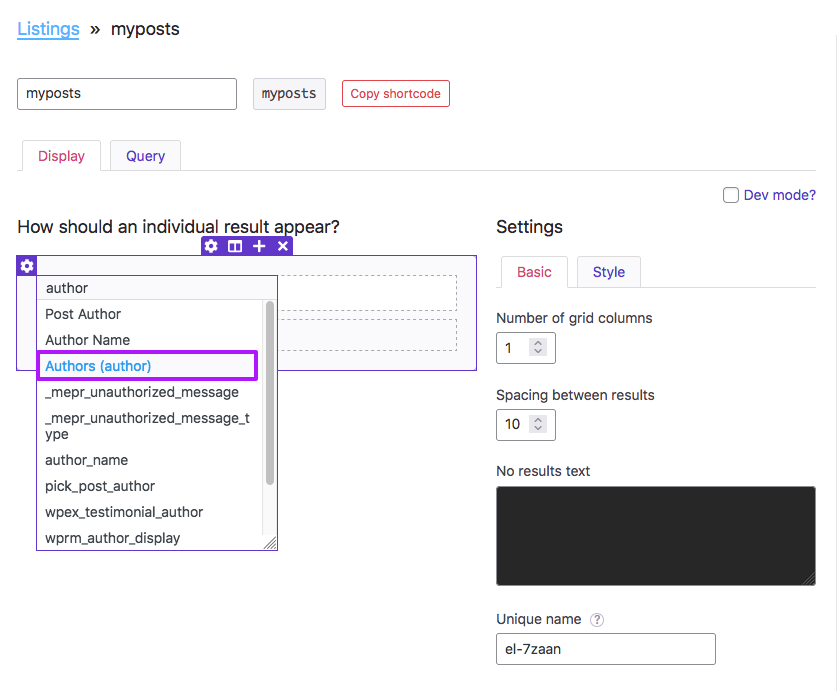
Task: Focus the Unique name field containing el-7zaan
Action: pos(605,649)
